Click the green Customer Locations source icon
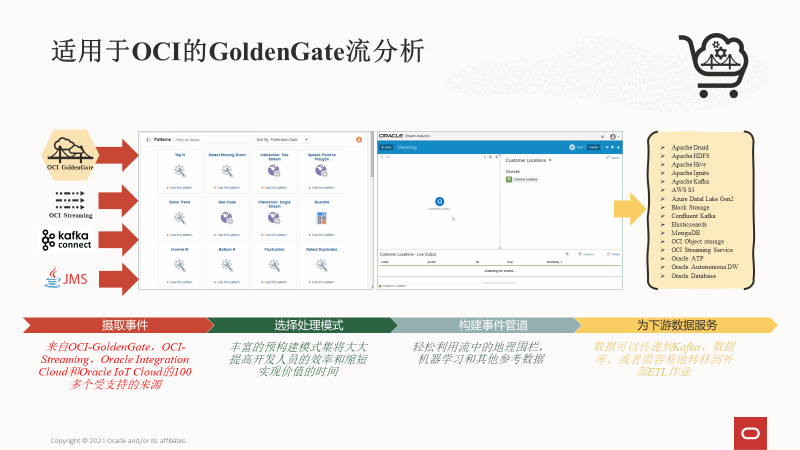The height and width of the screenshot is (450, 800). pyautogui.click(x=509, y=180)
